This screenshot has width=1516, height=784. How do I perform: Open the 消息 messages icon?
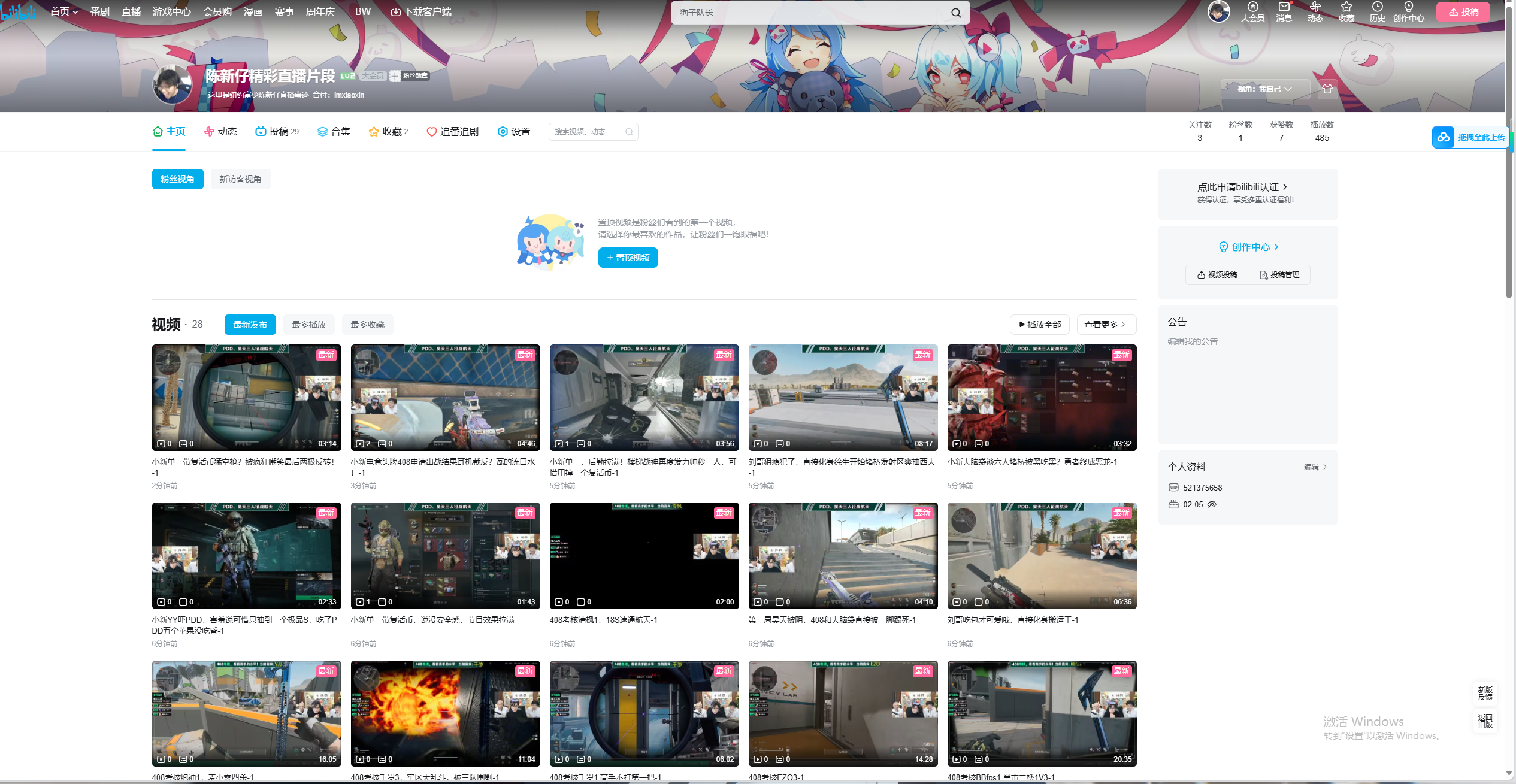tap(1284, 11)
